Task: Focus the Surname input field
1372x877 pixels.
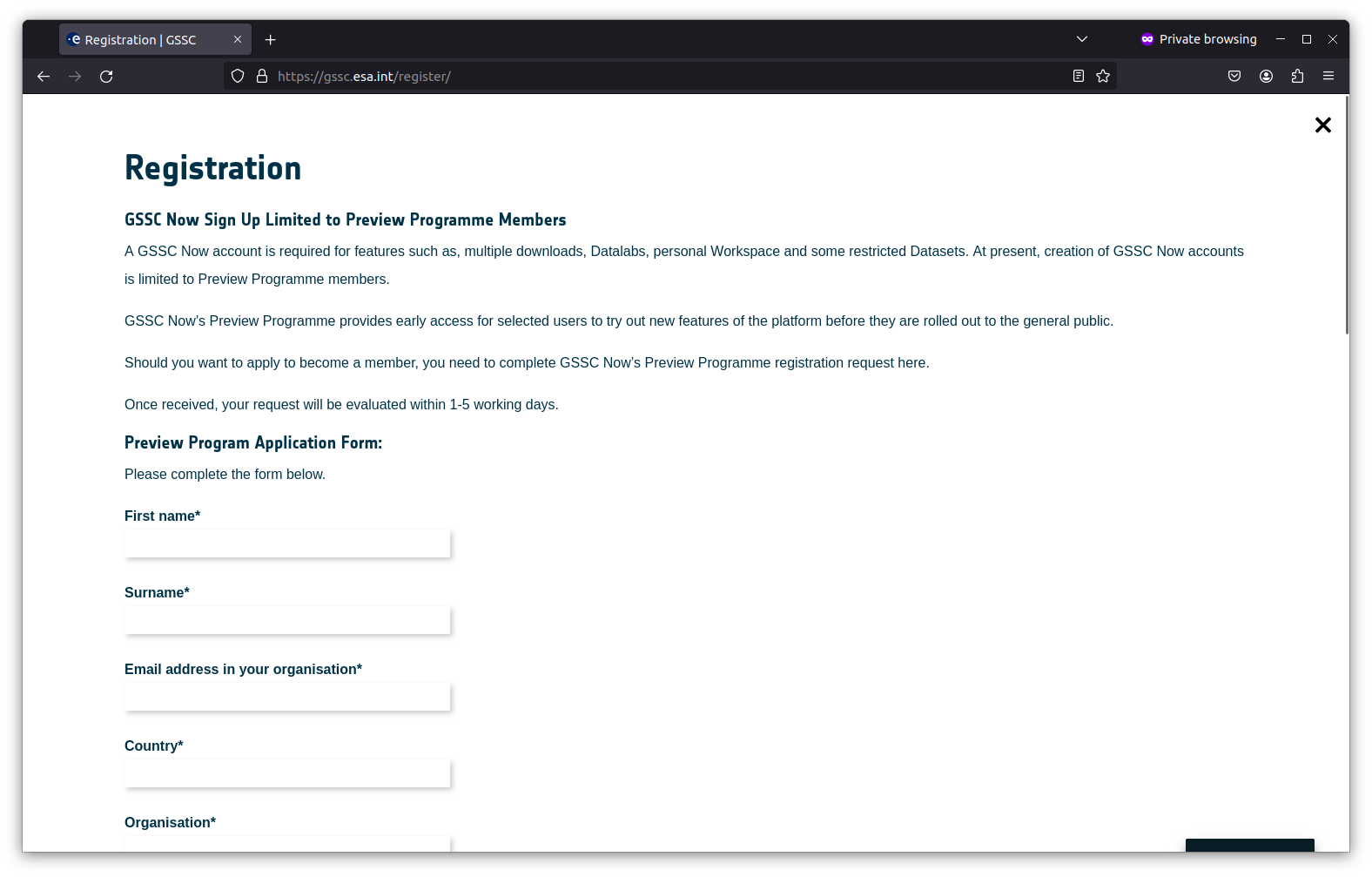Action: [x=287, y=620]
